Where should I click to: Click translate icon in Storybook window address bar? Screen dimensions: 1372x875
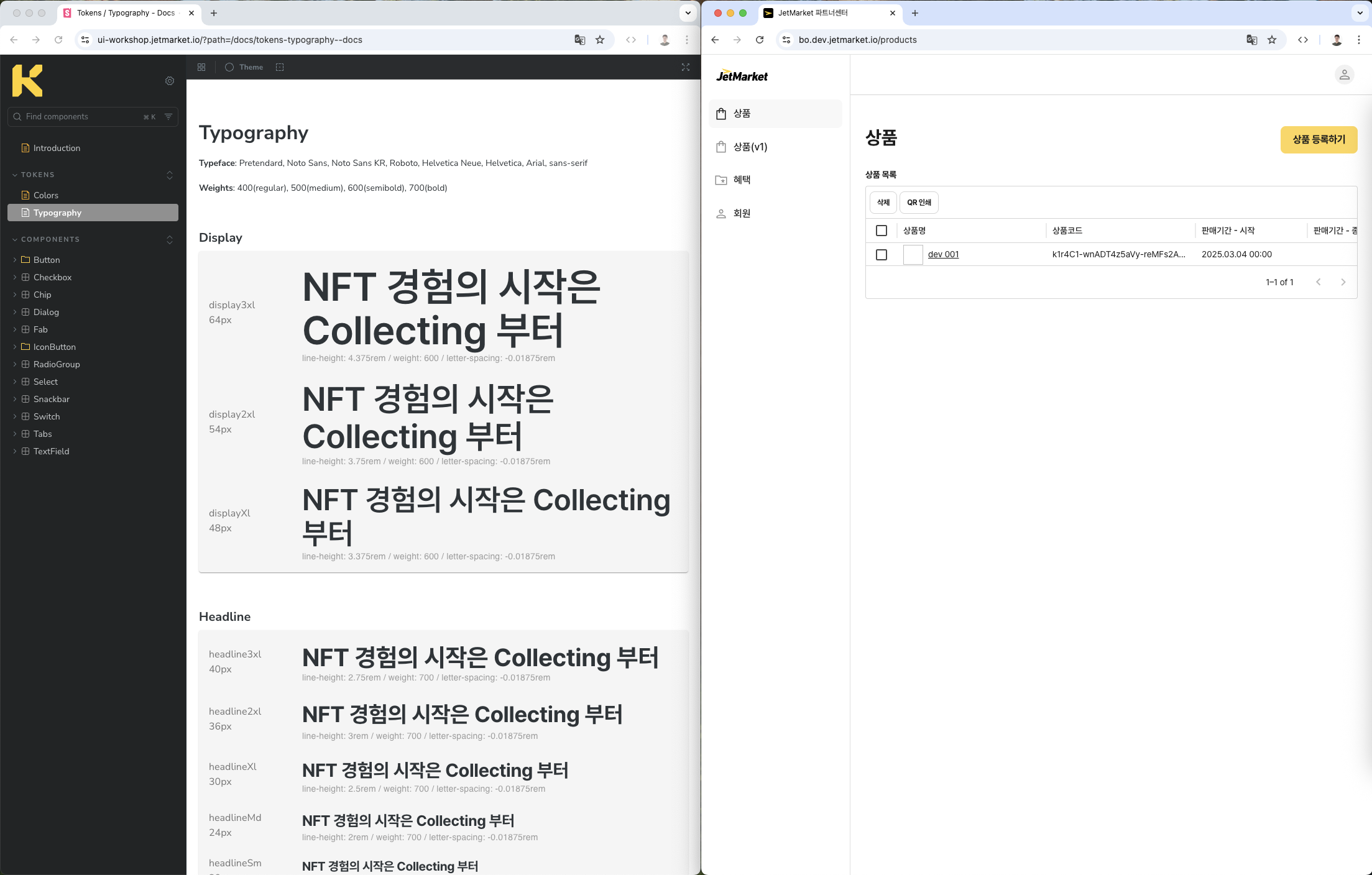point(580,40)
